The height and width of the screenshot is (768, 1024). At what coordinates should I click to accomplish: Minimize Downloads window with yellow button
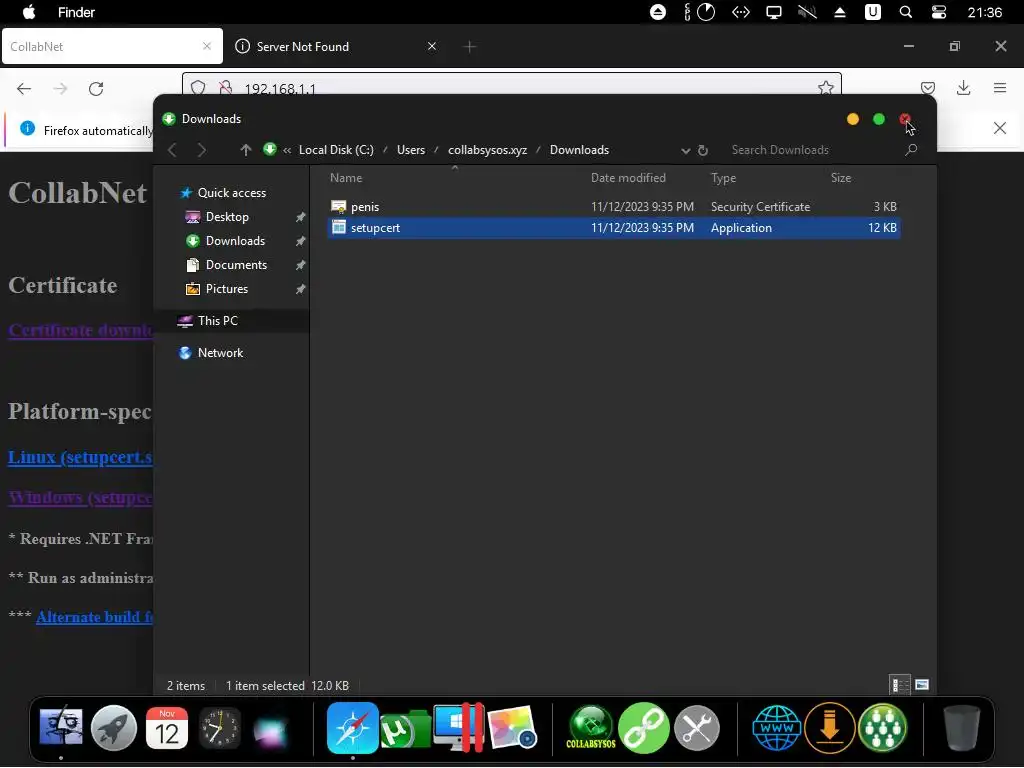pyautogui.click(x=853, y=119)
